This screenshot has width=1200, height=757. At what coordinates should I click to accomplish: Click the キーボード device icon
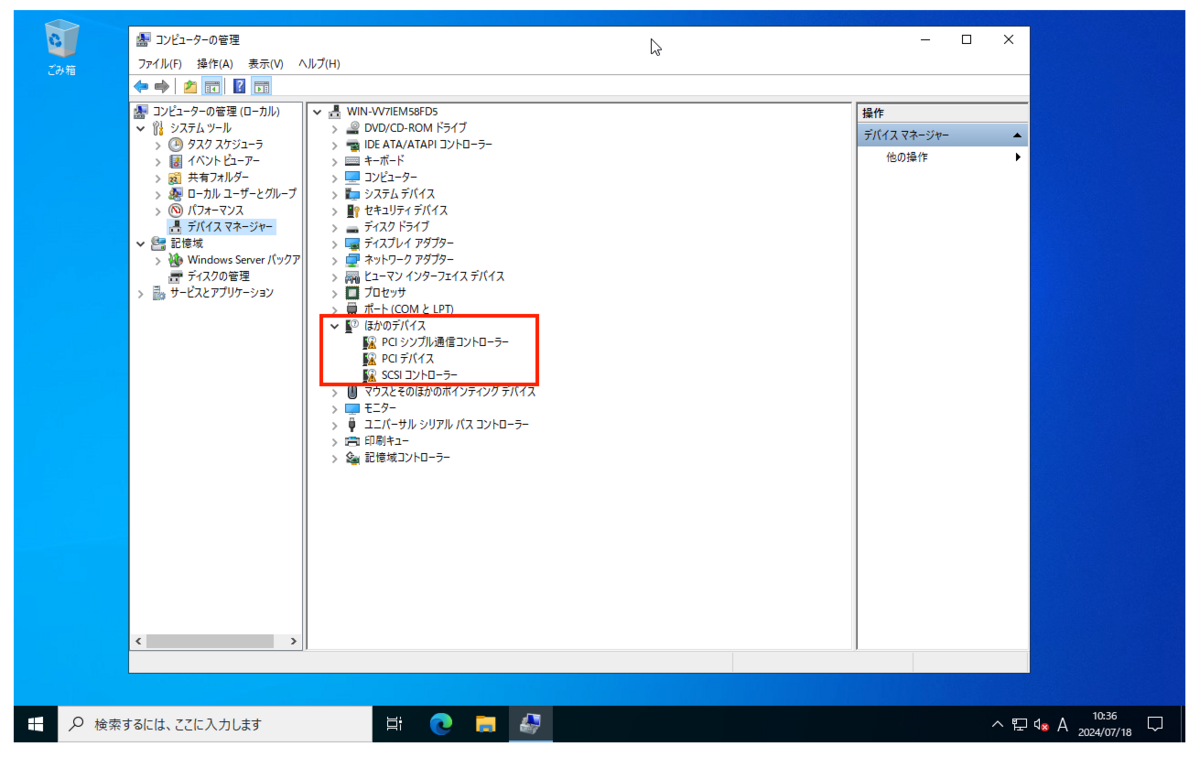tap(352, 161)
